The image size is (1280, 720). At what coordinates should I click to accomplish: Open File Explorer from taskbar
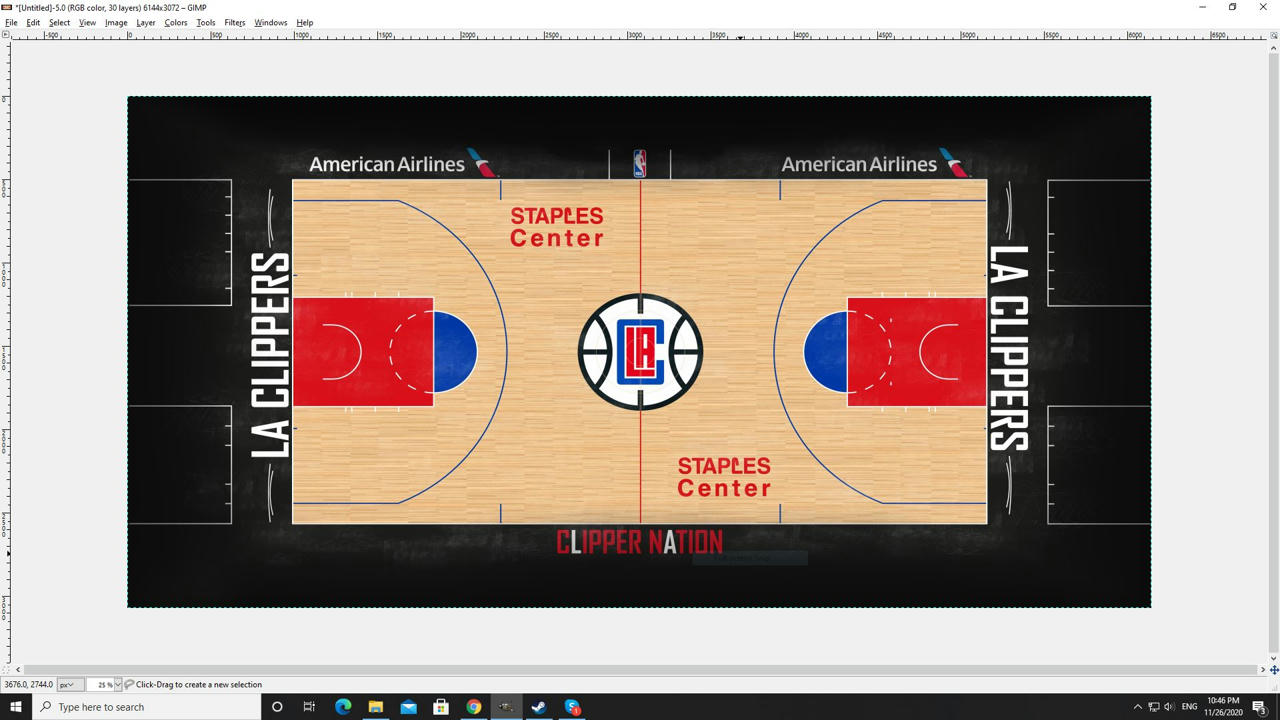tap(375, 707)
